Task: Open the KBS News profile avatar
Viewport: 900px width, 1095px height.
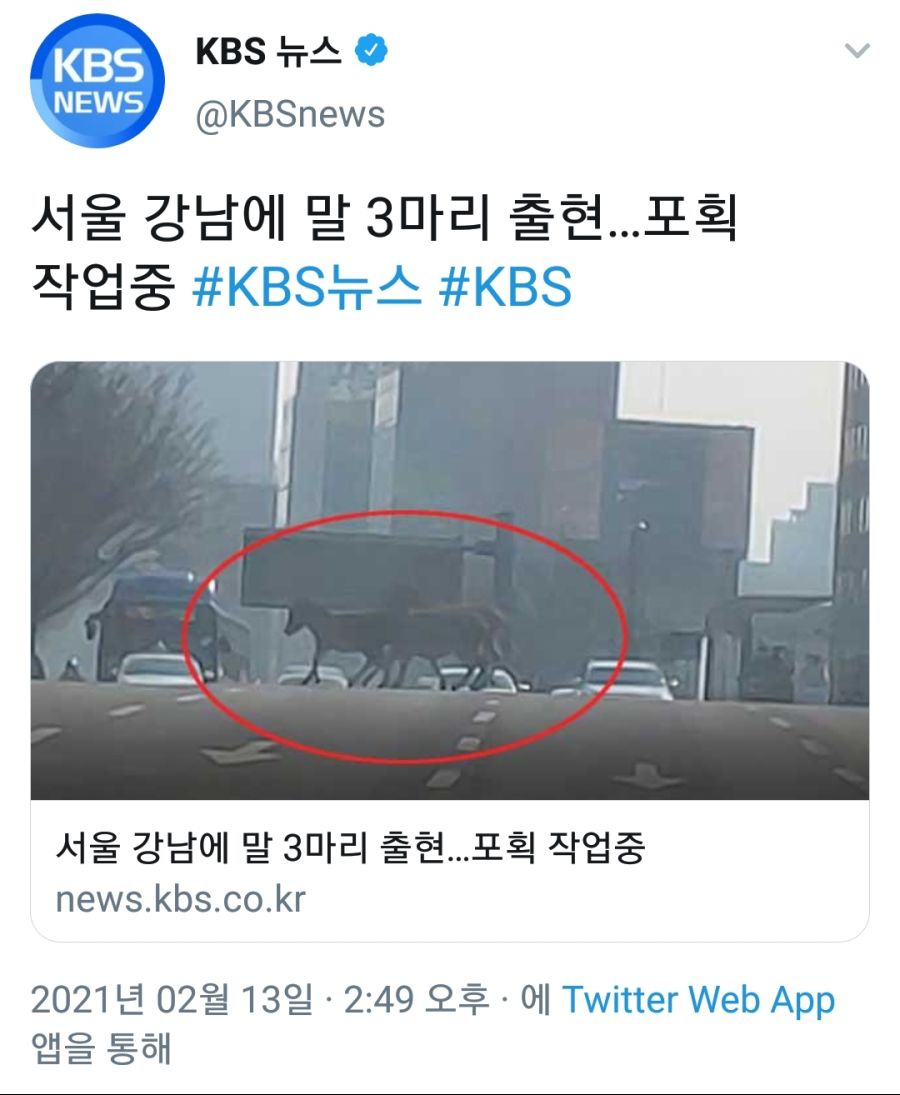Action: tap(97, 81)
